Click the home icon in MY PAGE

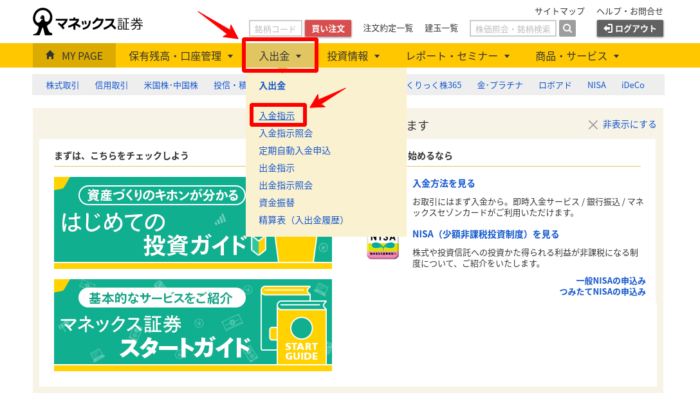pyautogui.click(x=50, y=55)
